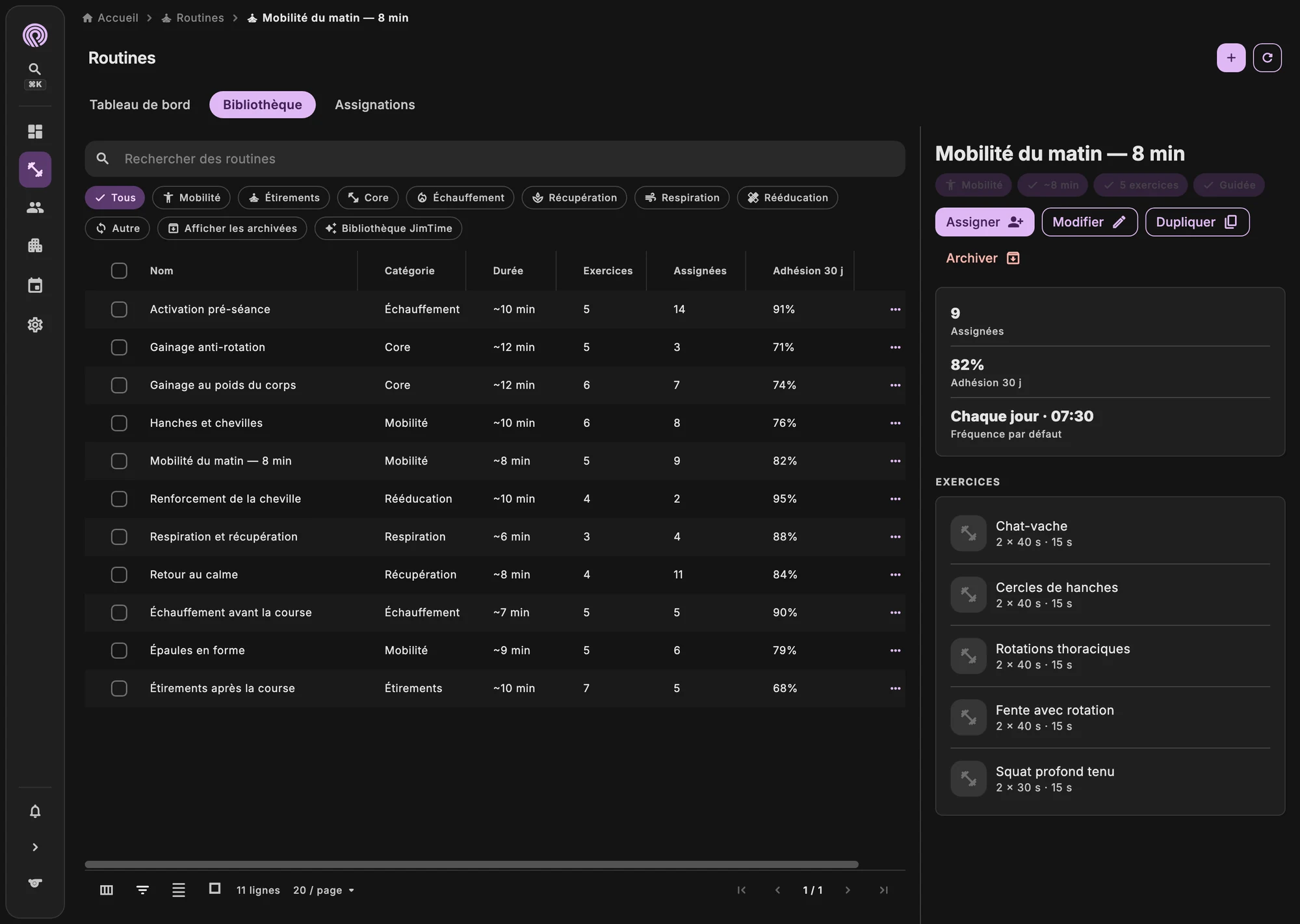Check the Épaules en forme row checkbox
The image size is (1300, 924).
(119, 651)
